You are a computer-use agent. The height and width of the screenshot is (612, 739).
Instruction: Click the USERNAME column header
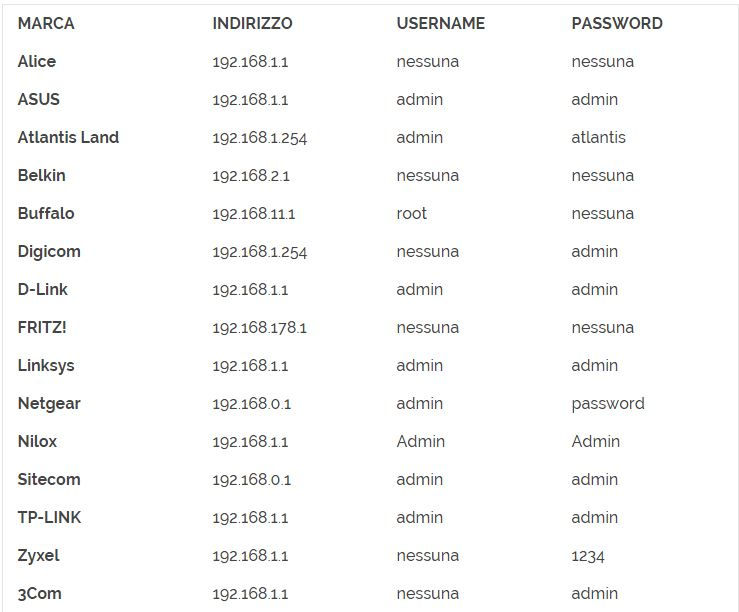pos(440,23)
